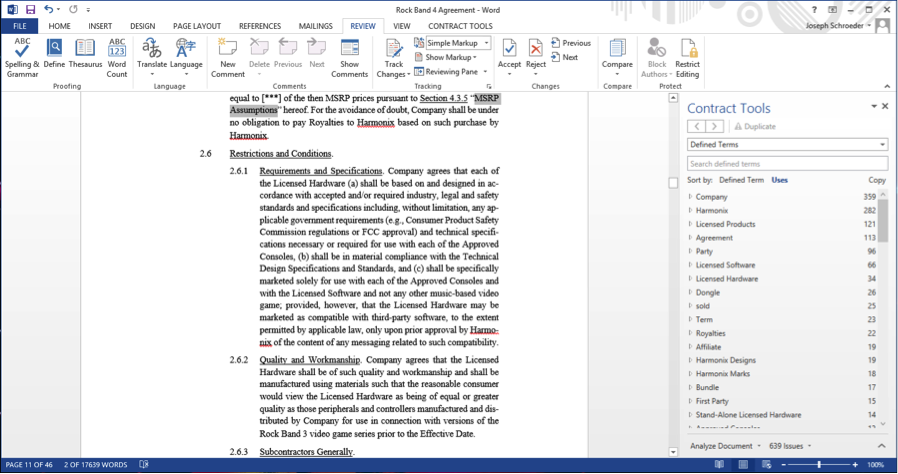Click the Duplicate button
898x474 pixels.
[x=755, y=127]
